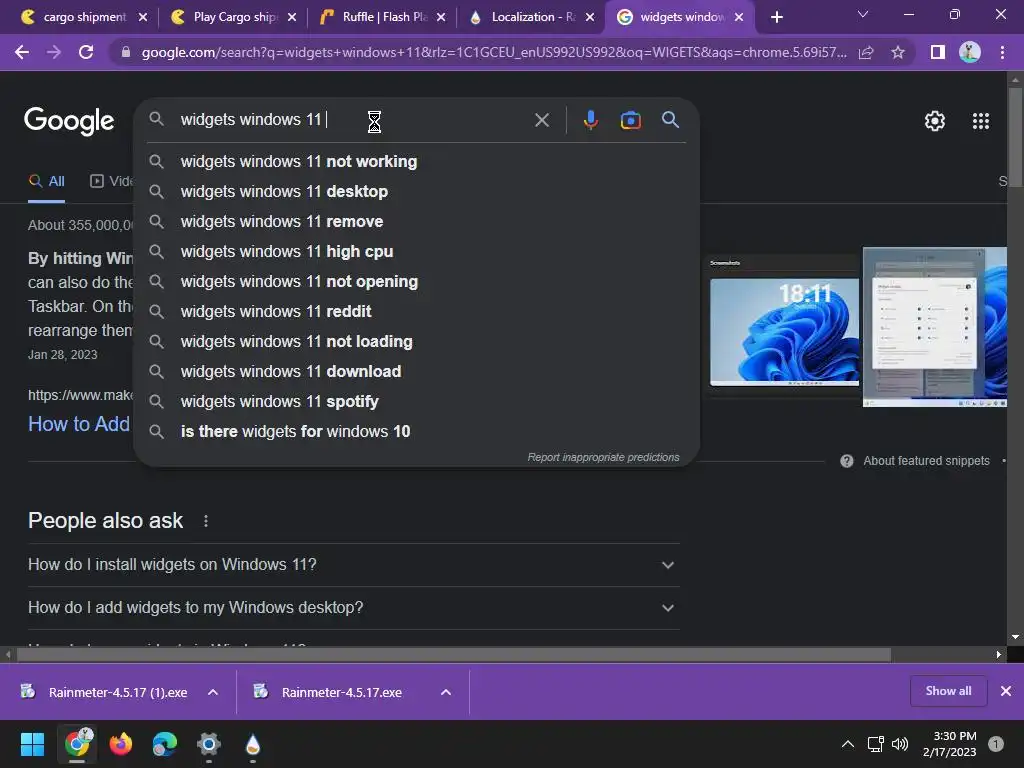Clear the search box with the X icon
Viewport: 1024px width, 768px height.
click(541, 120)
